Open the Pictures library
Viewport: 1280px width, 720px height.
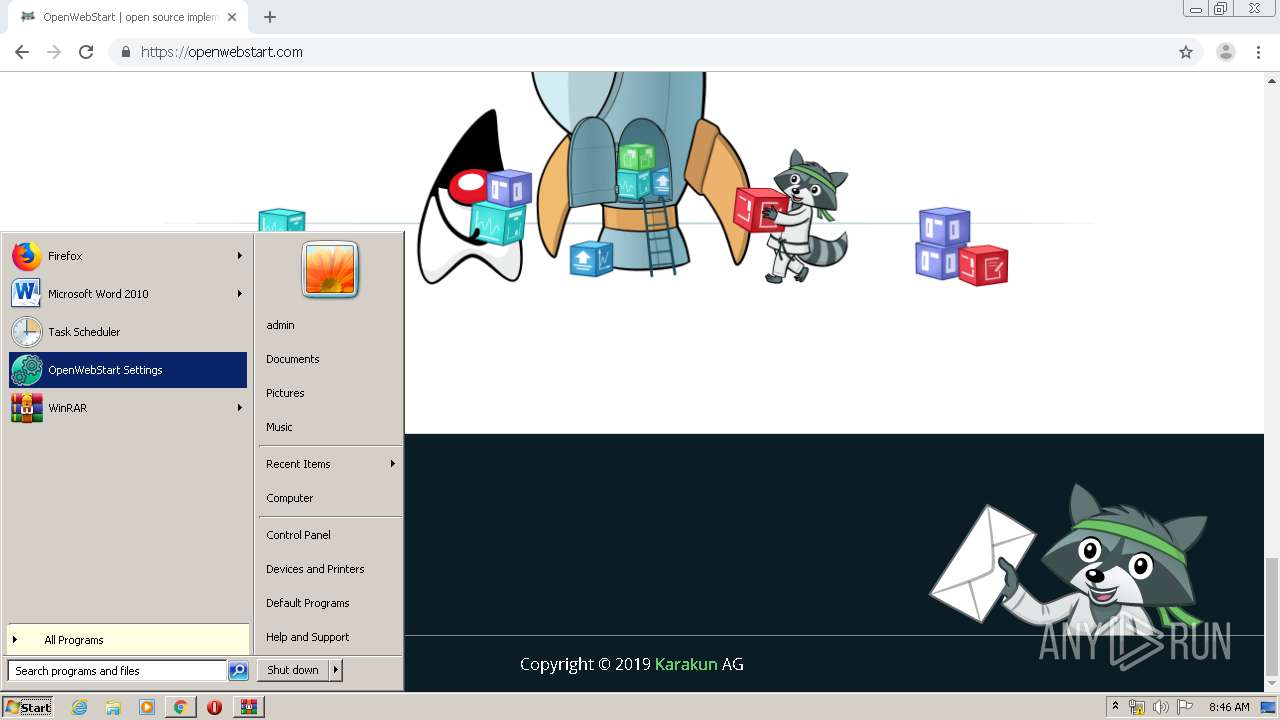point(285,393)
